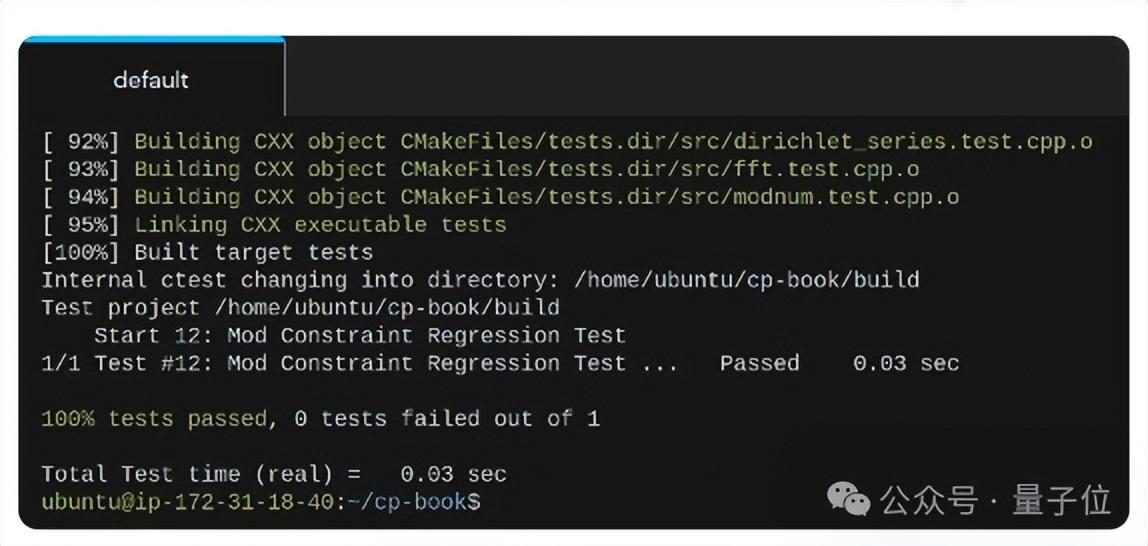This screenshot has width=1148, height=546.
Task: Click the "Passed" test status text
Action: click(759, 363)
